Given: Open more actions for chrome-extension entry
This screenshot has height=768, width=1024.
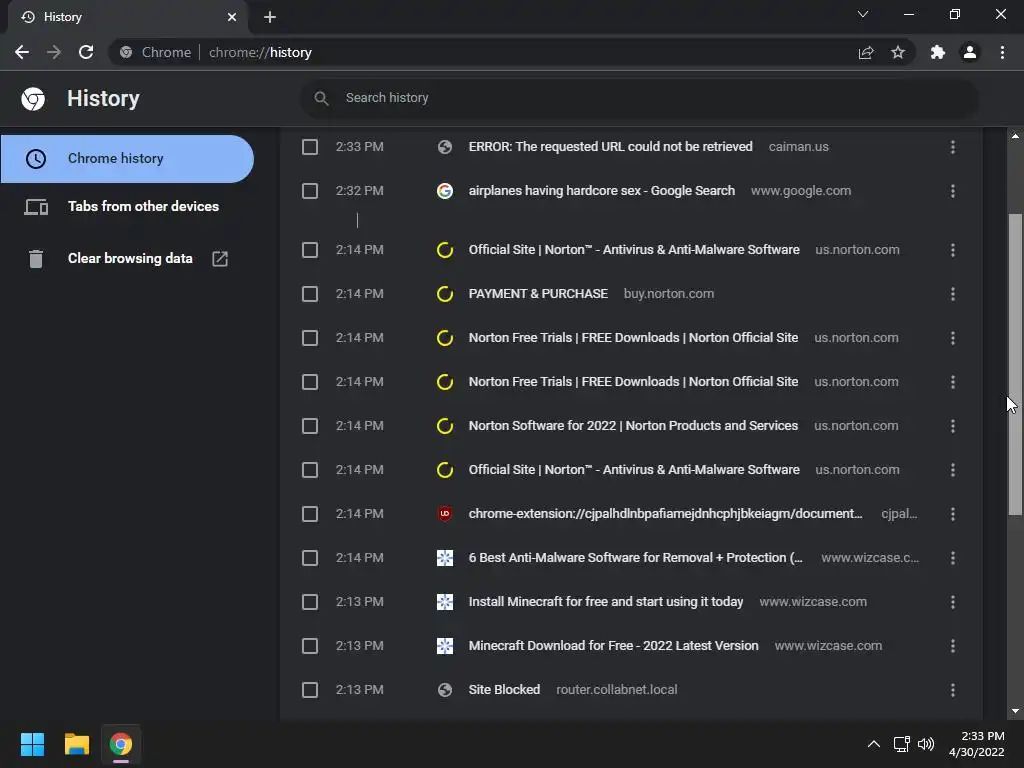Looking at the screenshot, I should point(953,514).
